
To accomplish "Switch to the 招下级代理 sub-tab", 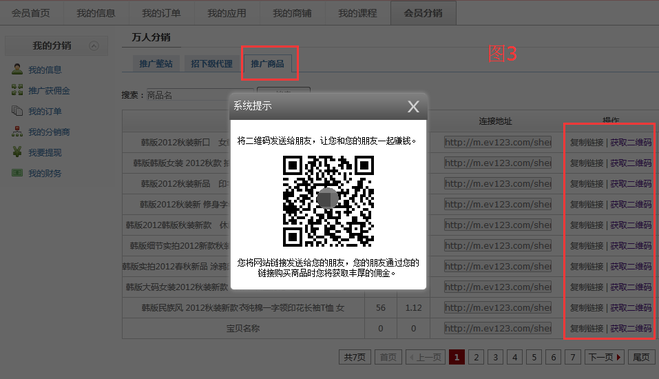I will pos(211,64).
